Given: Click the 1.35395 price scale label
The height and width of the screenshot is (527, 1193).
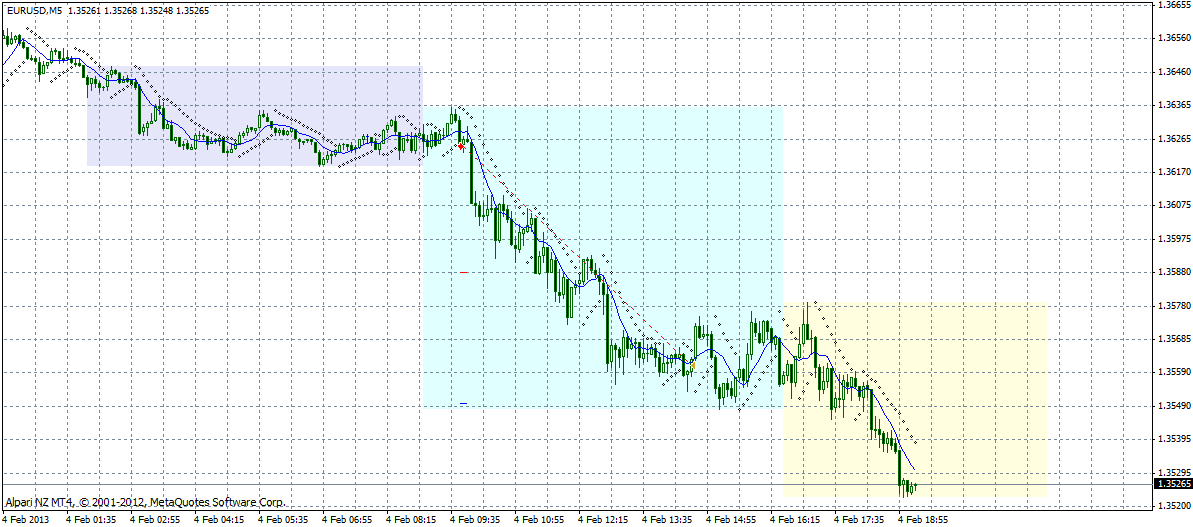Looking at the screenshot, I should 1174,440.
